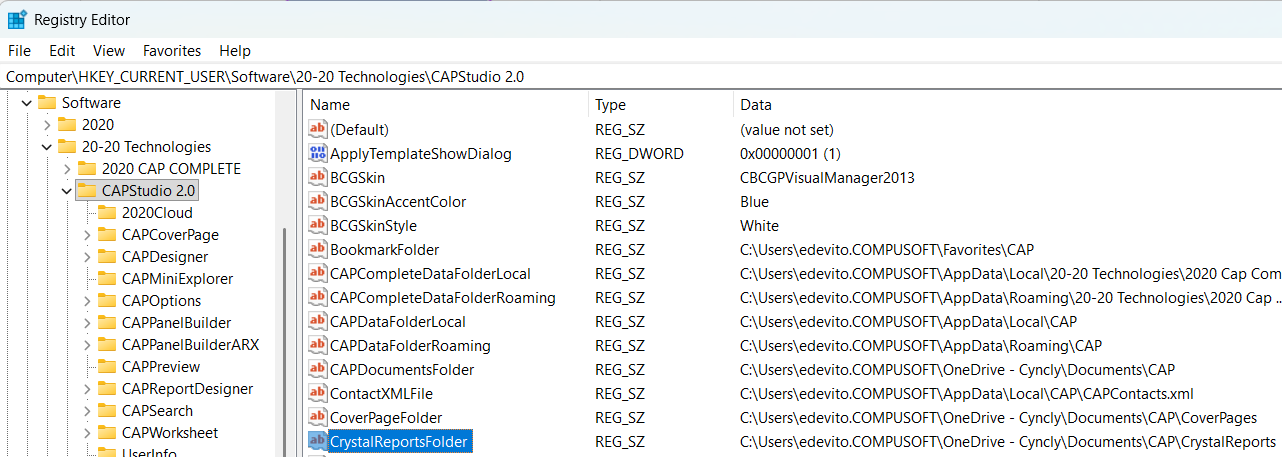Image resolution: width=1282 pixels, height=457 pixels.
Task: Click the CrystalReportsFolder value icon
Action: click(318, 441)
